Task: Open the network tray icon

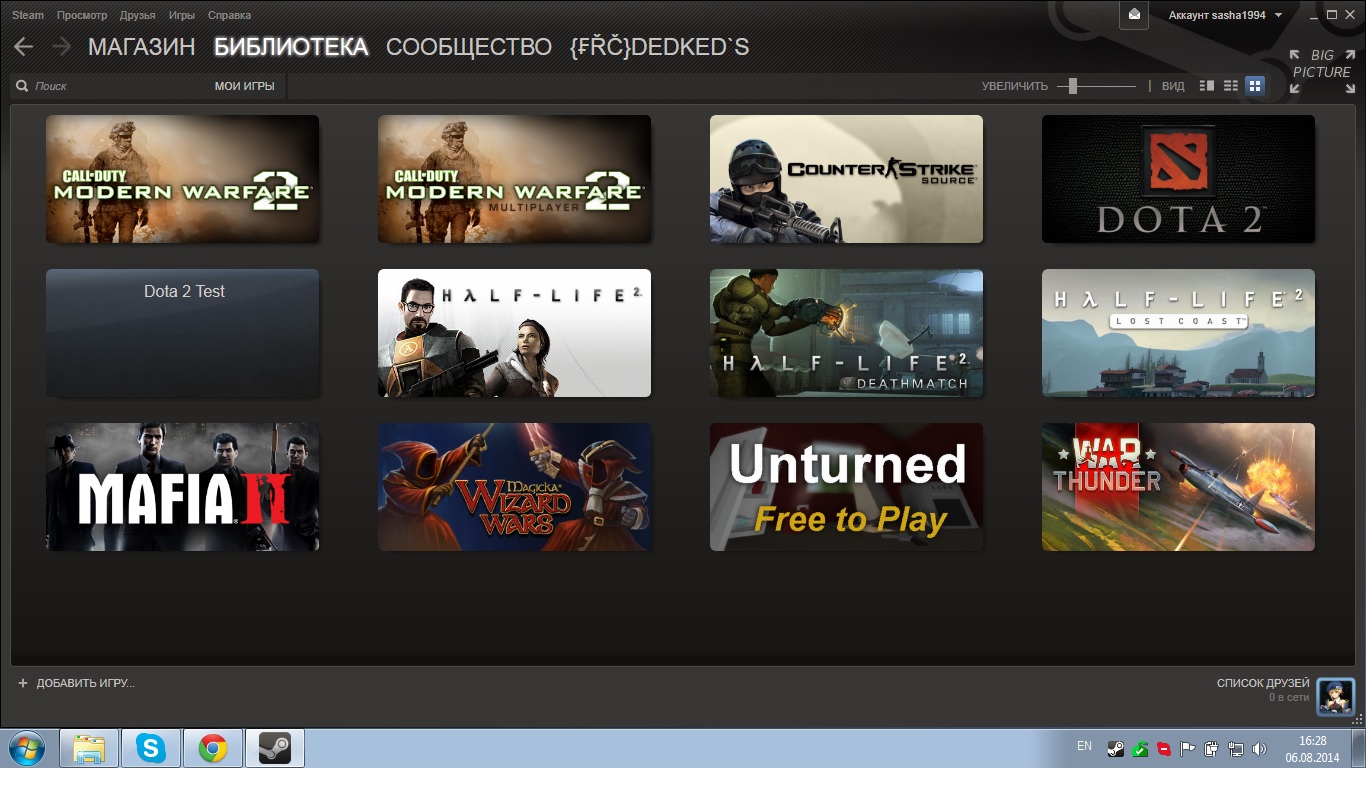Action: click(x=1235, y=749)
